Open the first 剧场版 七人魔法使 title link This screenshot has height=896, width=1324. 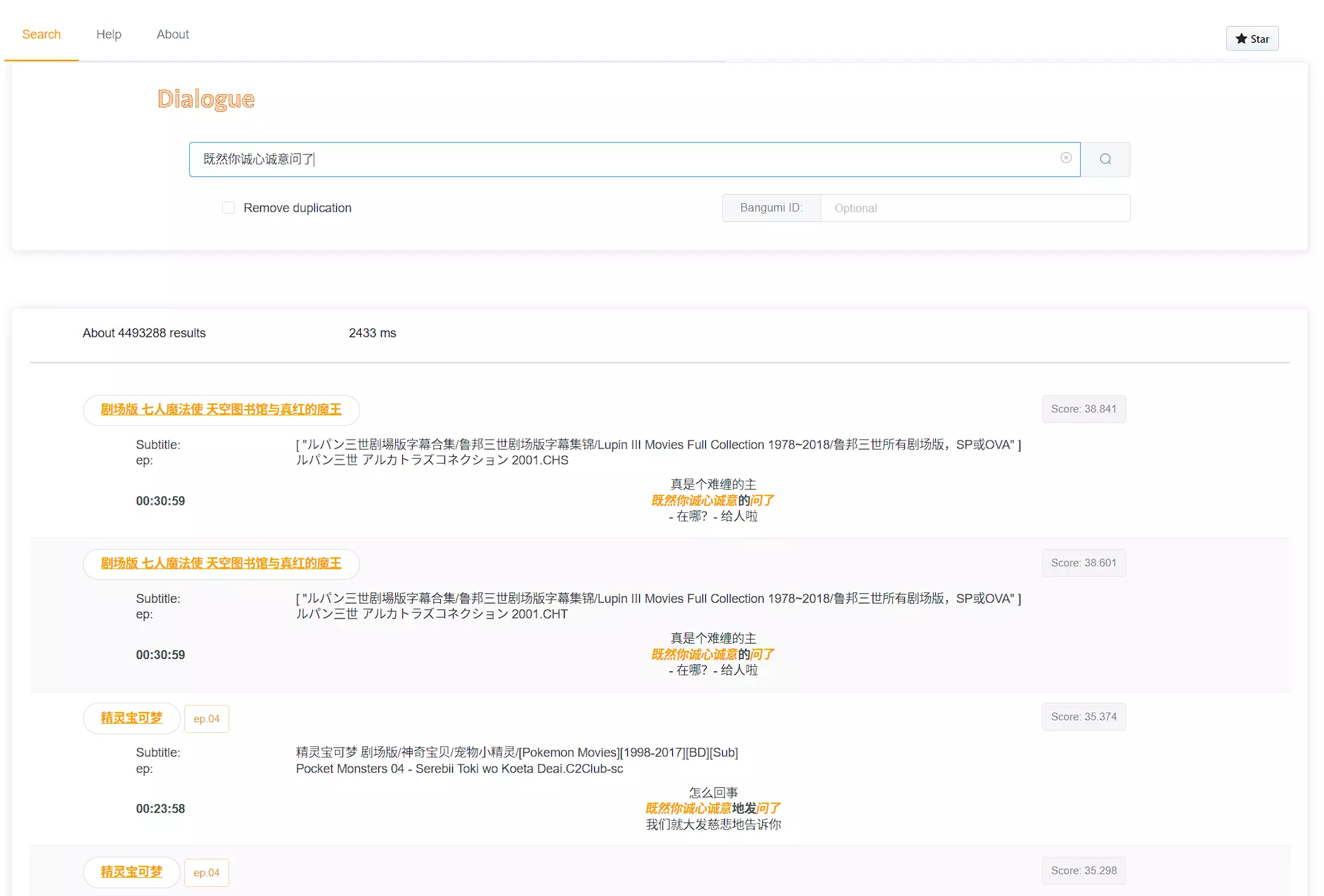(221, 410)
